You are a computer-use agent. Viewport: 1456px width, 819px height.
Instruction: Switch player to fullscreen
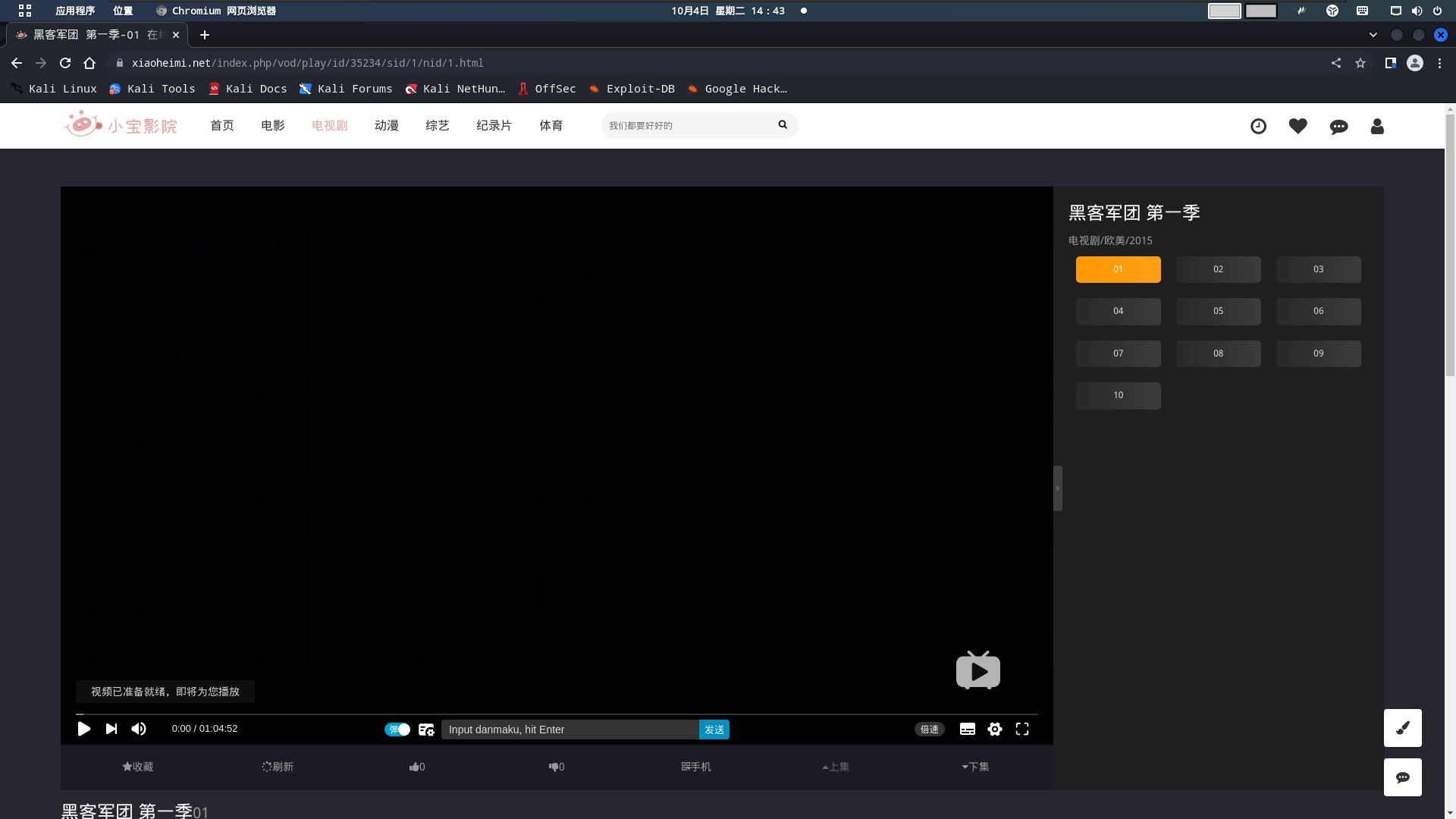click(1022, 729)
